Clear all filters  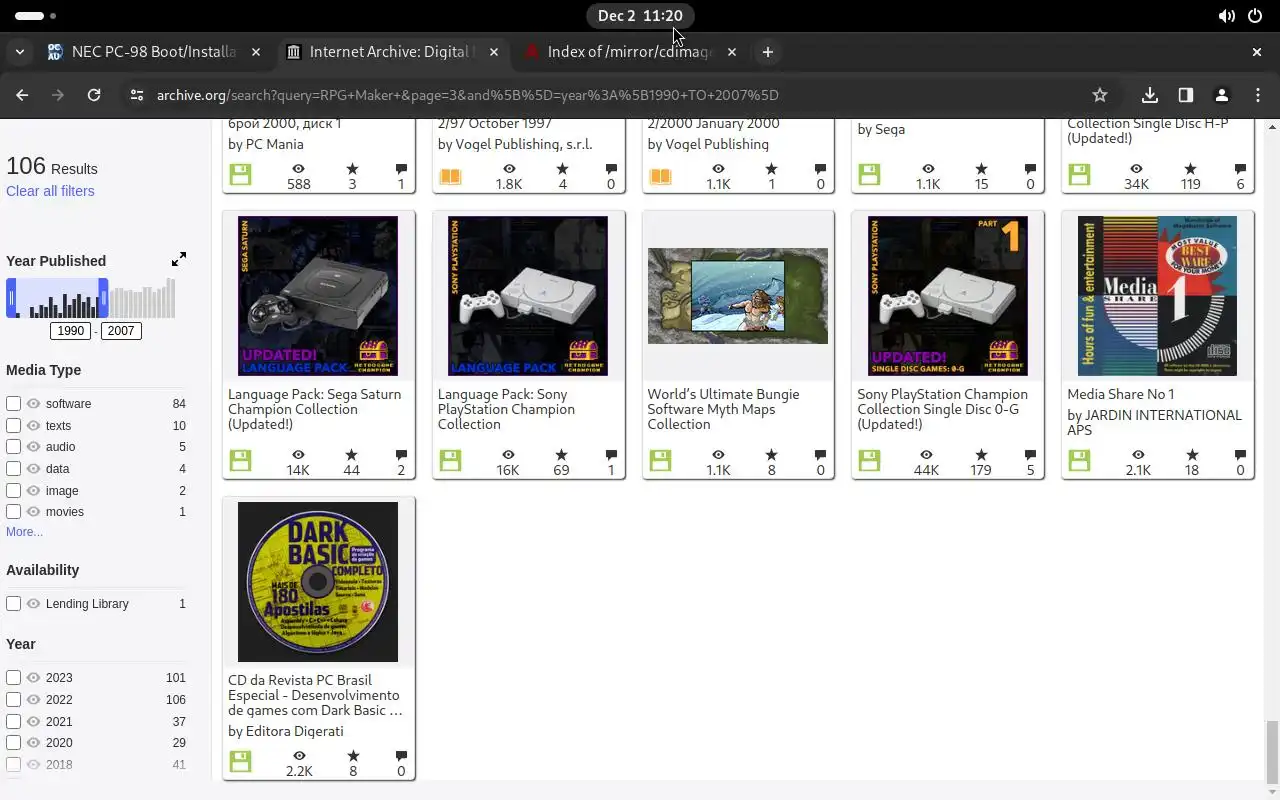pos(50,191)
